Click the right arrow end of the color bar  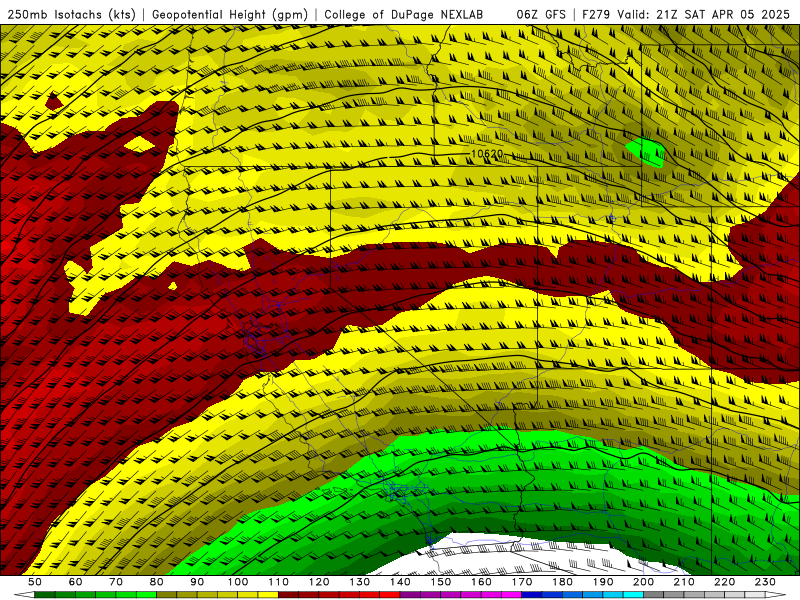(776, 594)
